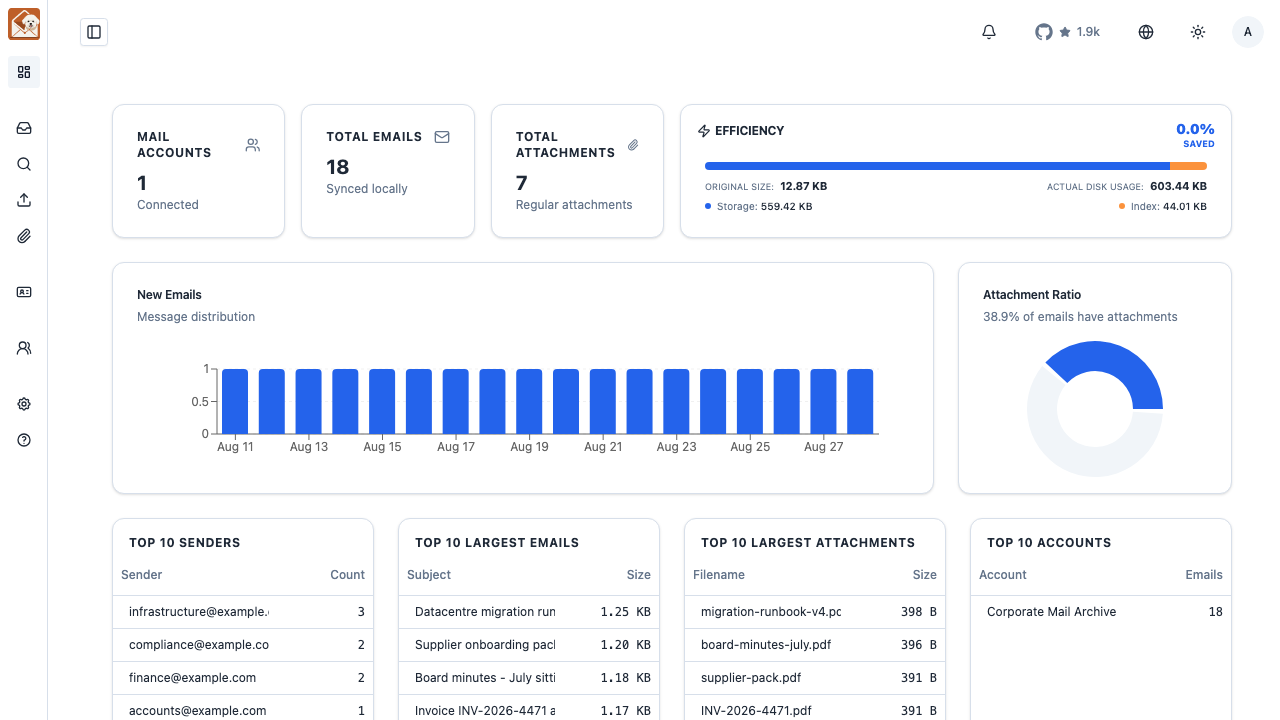Open the contact card sidebar icon
Screen dimensions: 1280x720
(24, 292)
